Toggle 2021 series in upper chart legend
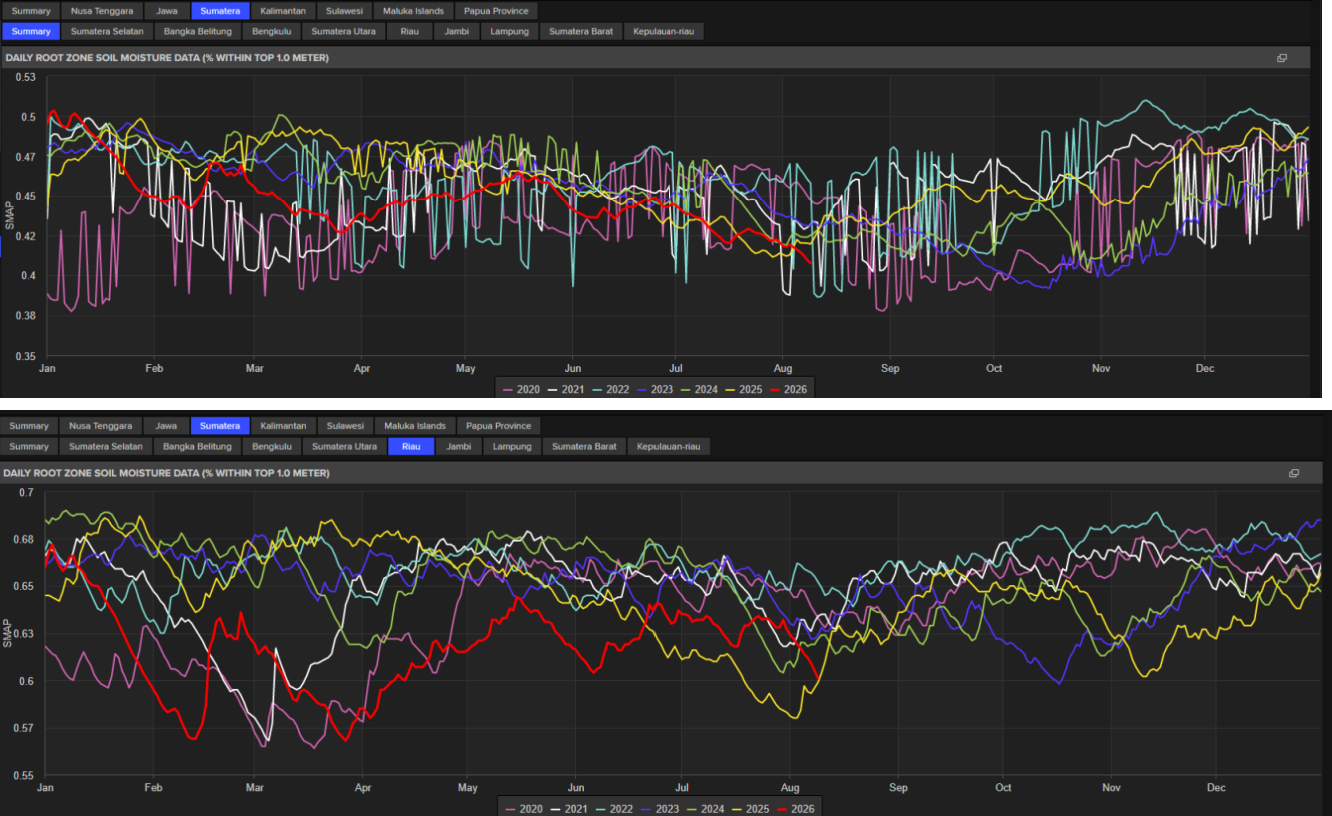Image resolution: width=1332 pixels, height=816 pixels. pyautogui.click(x=566, y=389)
